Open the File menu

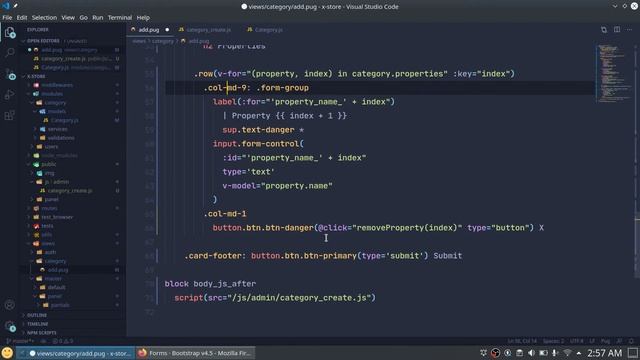(7, 18)
